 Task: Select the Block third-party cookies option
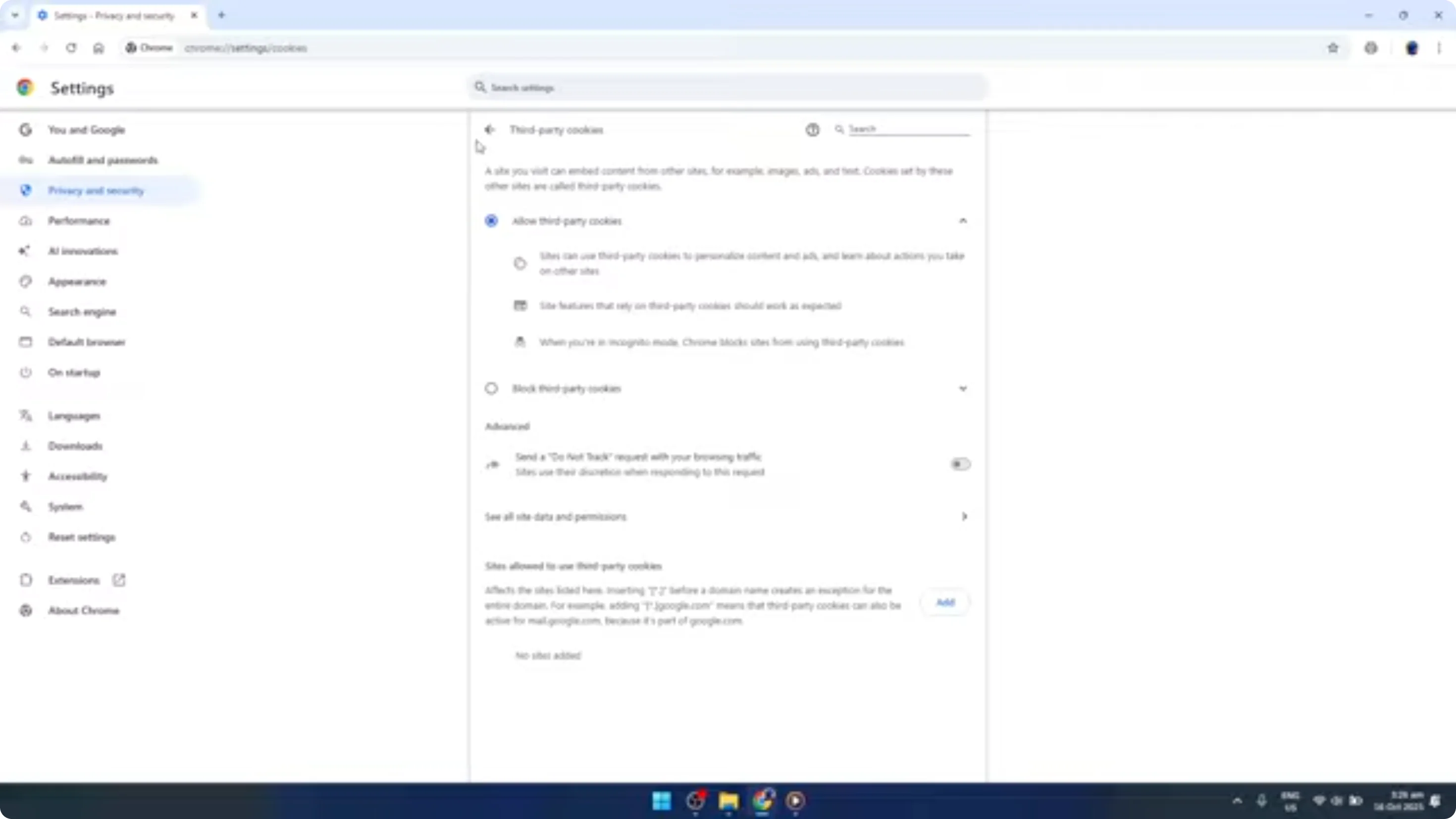491,388
